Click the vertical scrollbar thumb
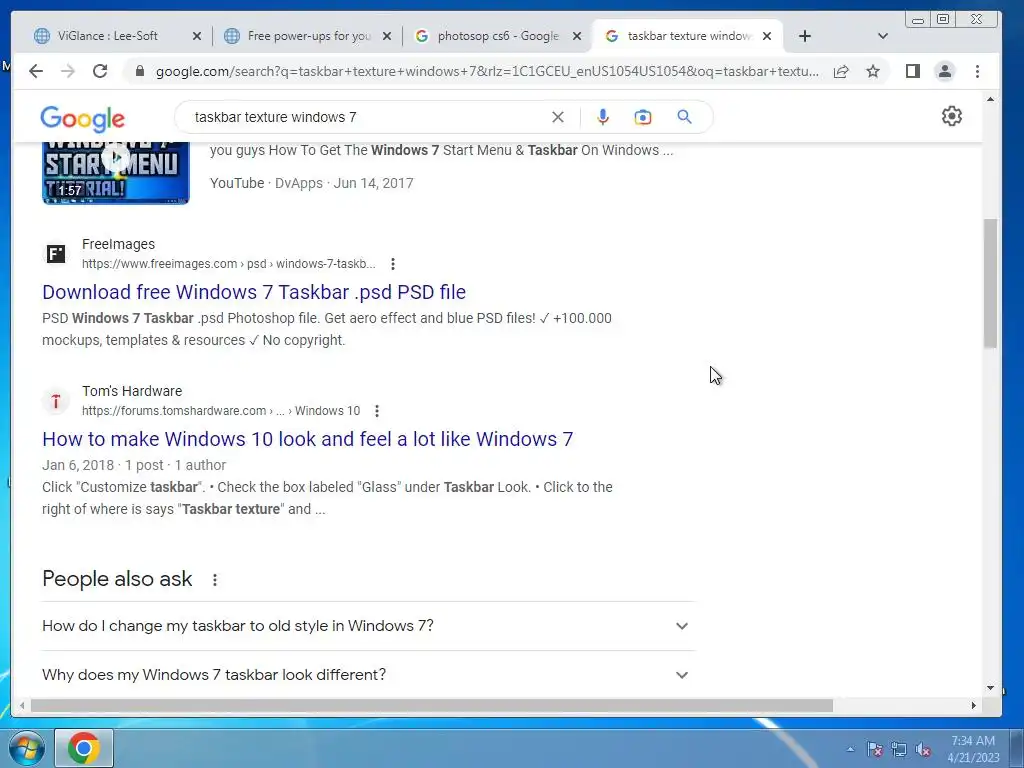This screenshot has width=1024, height=768. point(991,283)
